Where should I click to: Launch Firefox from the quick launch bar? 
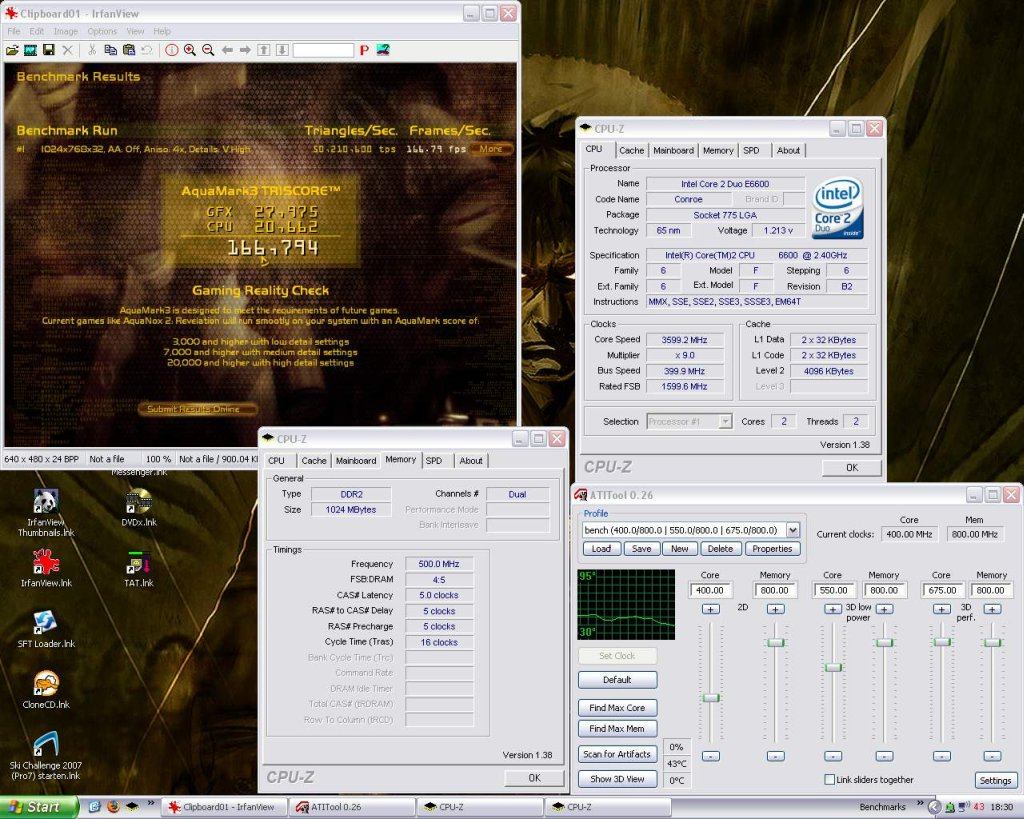coord(113,807)
